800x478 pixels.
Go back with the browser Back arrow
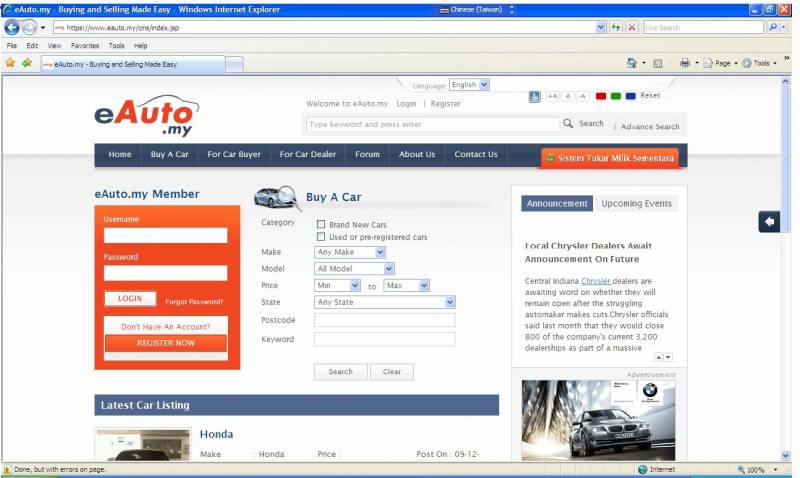(x=12, y=27)
